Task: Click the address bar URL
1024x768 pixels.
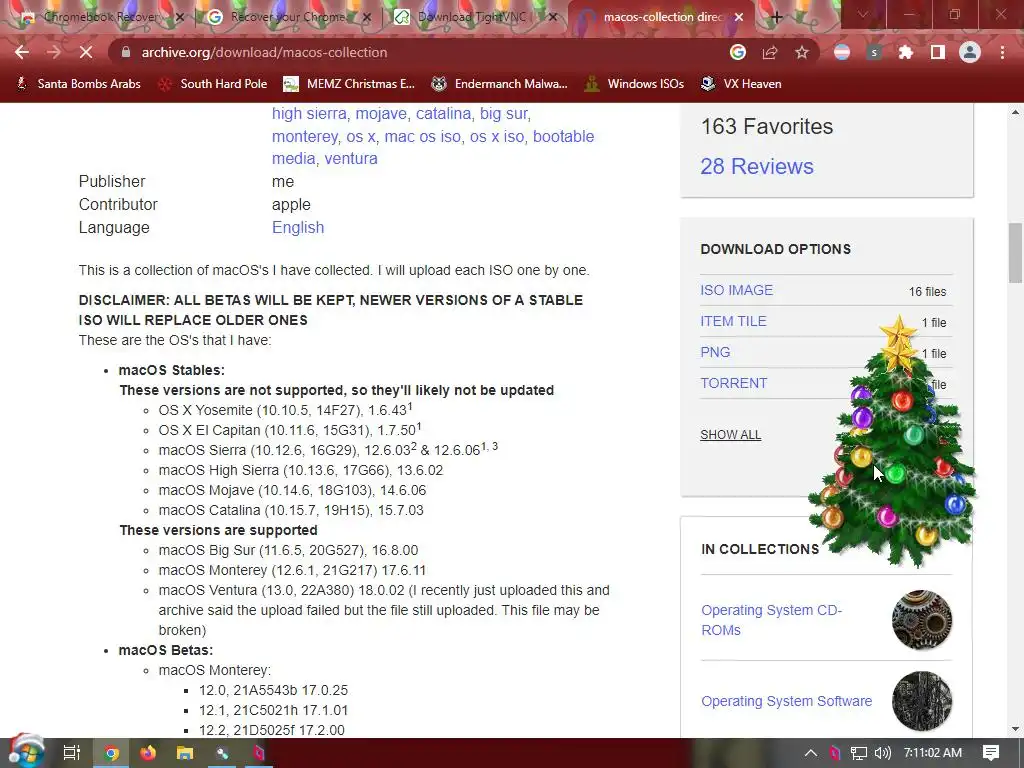Action: click(x=264, y=52)
